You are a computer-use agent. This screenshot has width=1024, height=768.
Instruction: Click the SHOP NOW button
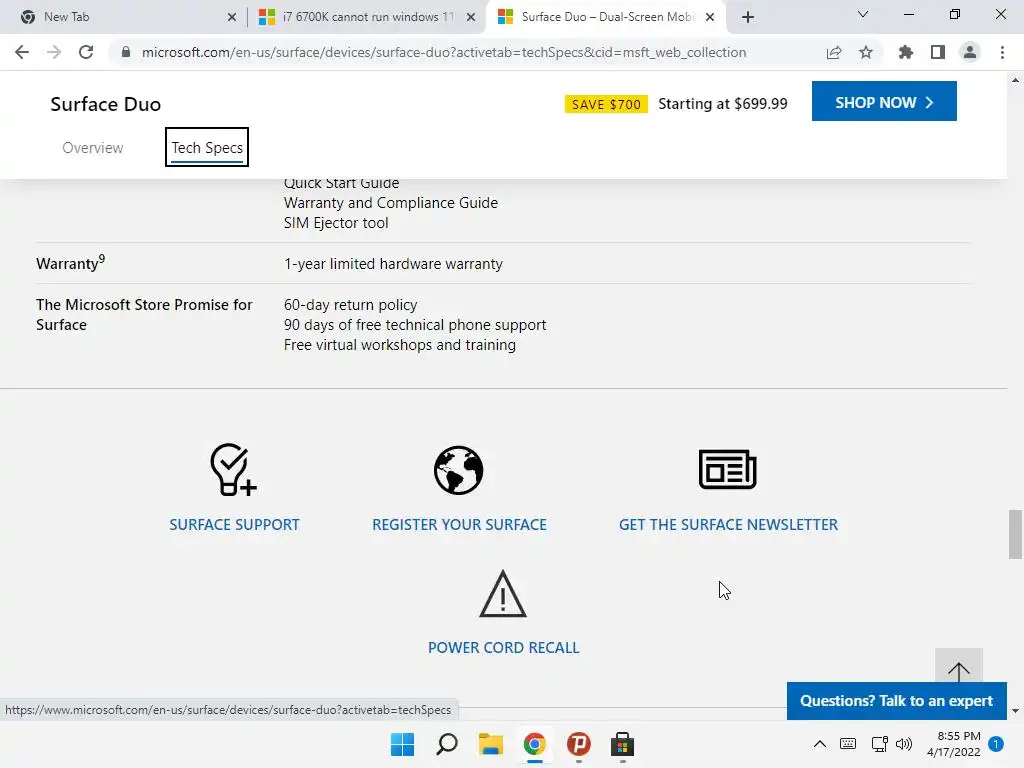[x=884, y=101]
